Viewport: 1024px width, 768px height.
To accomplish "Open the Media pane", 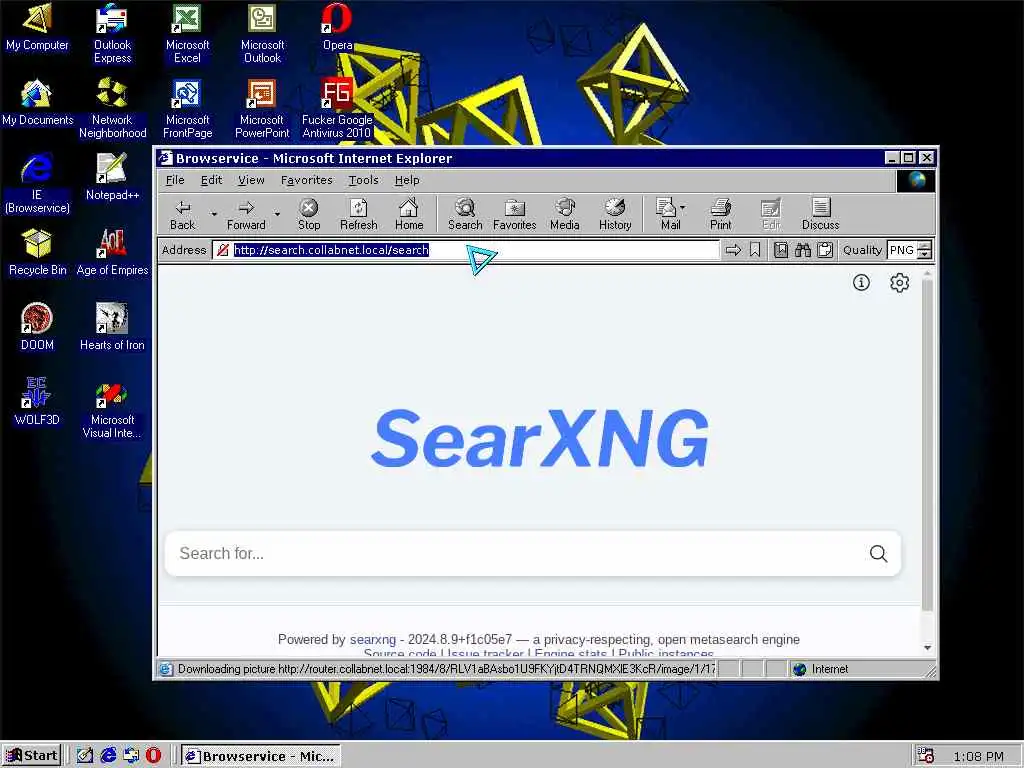I will tap(565, 215).
